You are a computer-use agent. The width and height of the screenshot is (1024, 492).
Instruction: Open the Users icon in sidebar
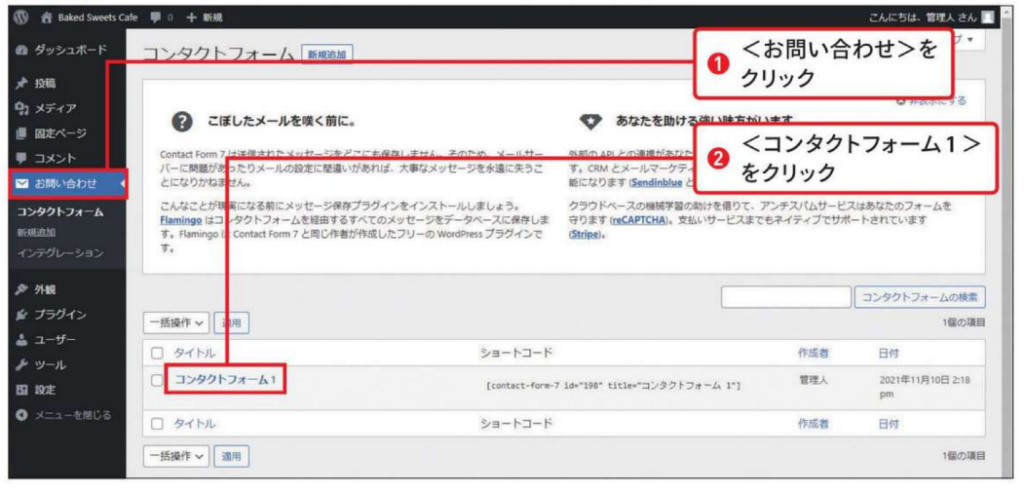click(22, 340)
